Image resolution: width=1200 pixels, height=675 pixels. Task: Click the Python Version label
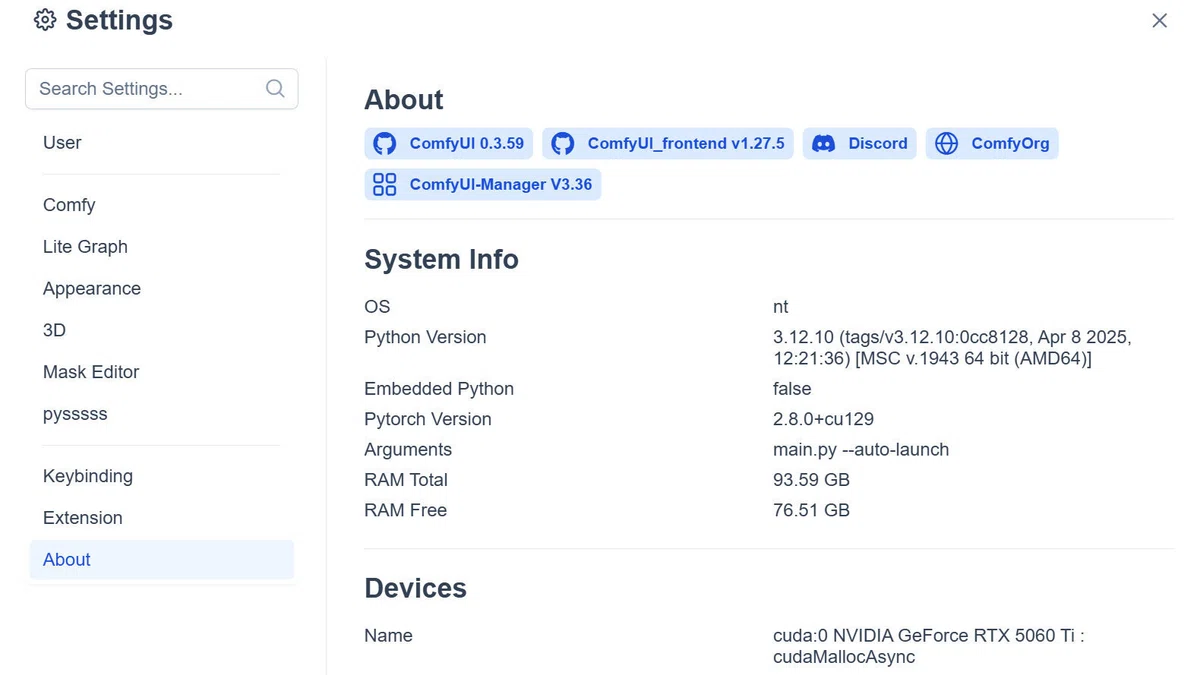(425, 338)
